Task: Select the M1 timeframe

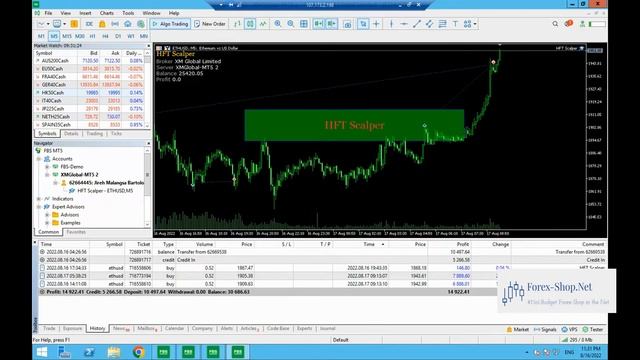Action: tap(41, 36)
